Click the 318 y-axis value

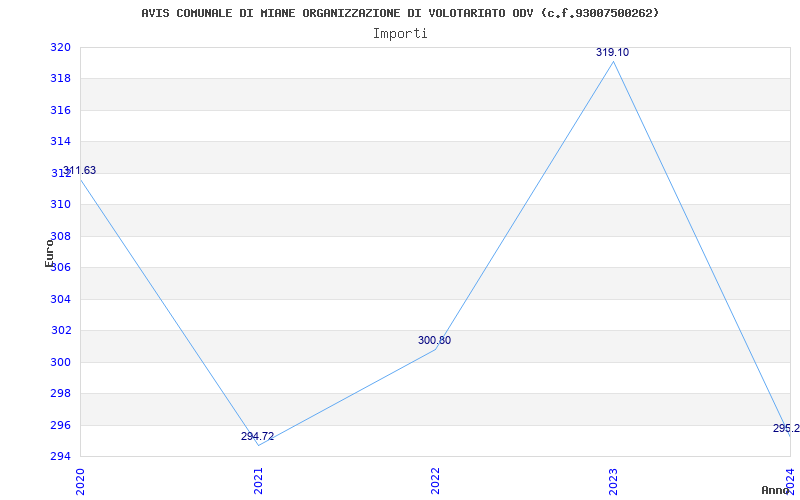60,79
